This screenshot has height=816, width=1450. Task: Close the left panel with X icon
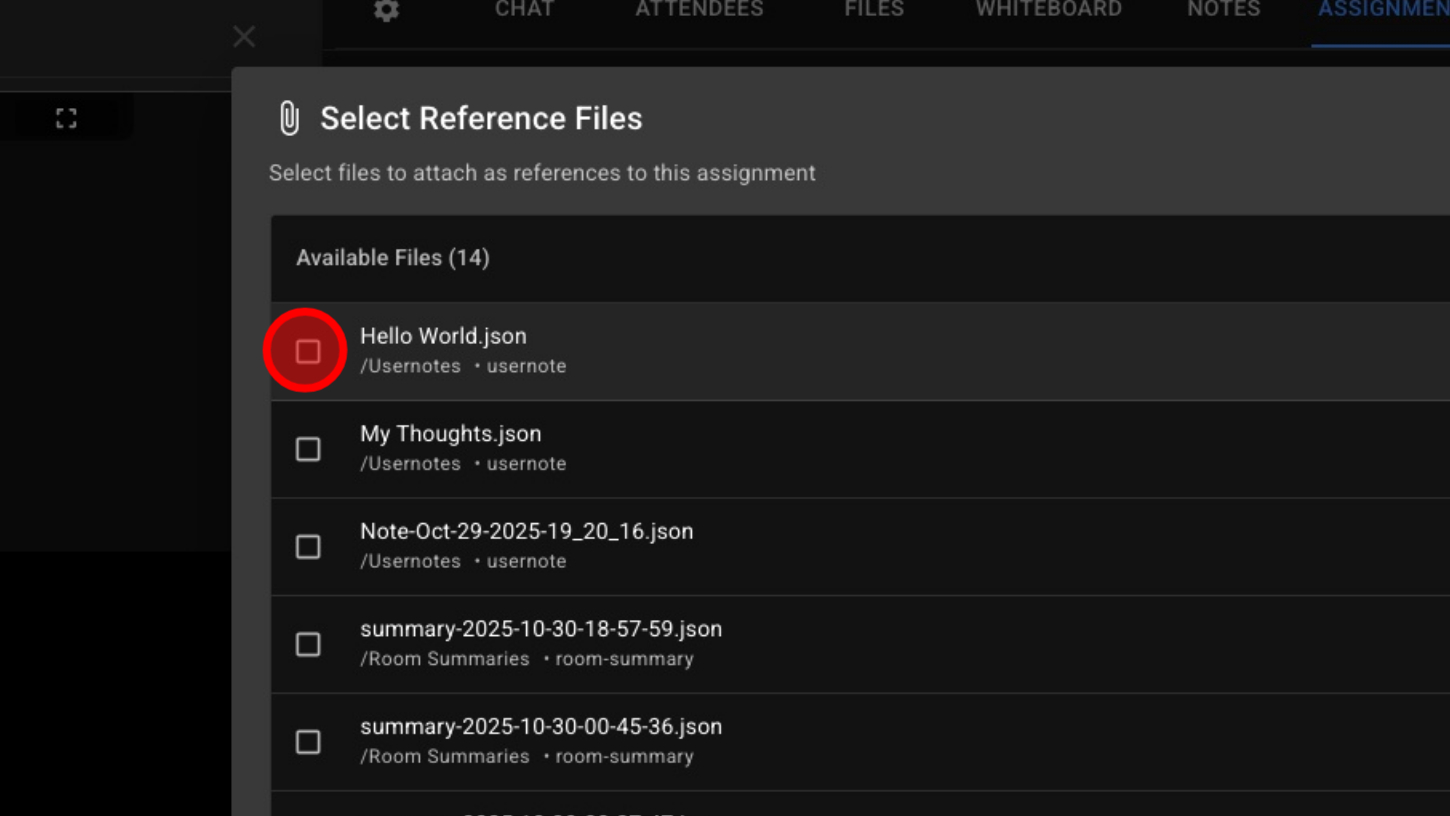pos(244,37)
